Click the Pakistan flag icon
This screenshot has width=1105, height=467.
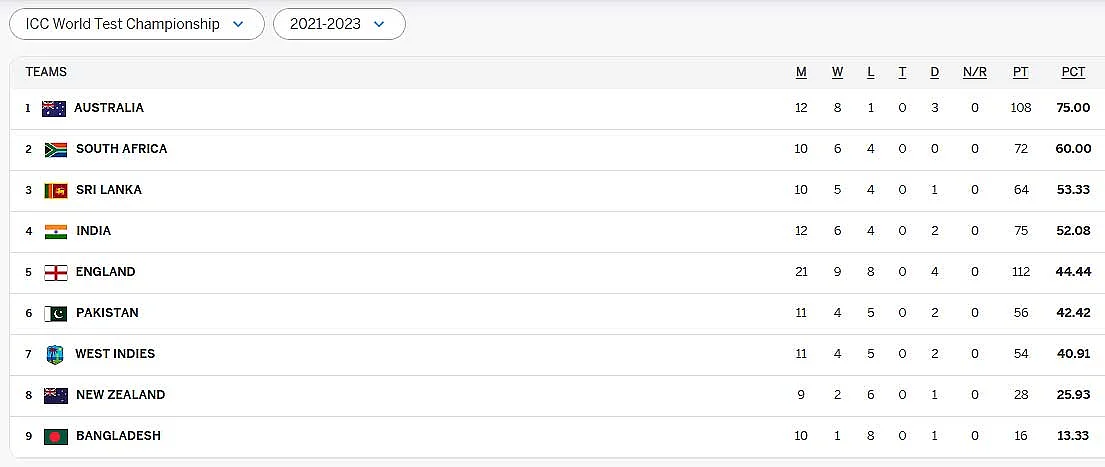[56, 313]
